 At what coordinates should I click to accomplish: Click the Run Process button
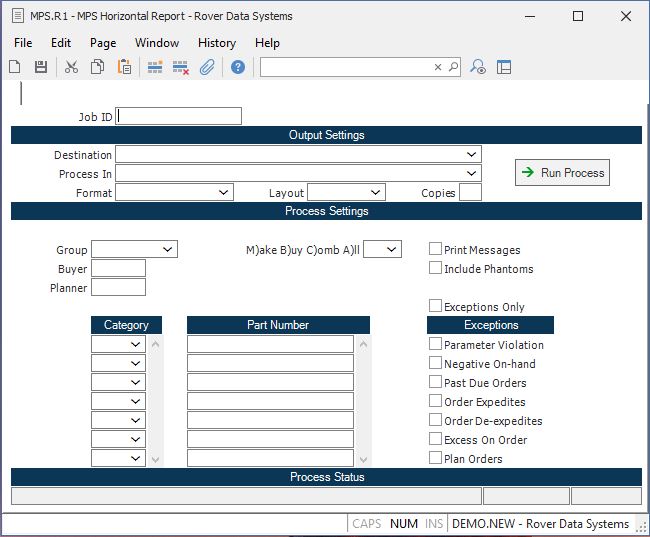pyautogui.click(x=562, y=173)
